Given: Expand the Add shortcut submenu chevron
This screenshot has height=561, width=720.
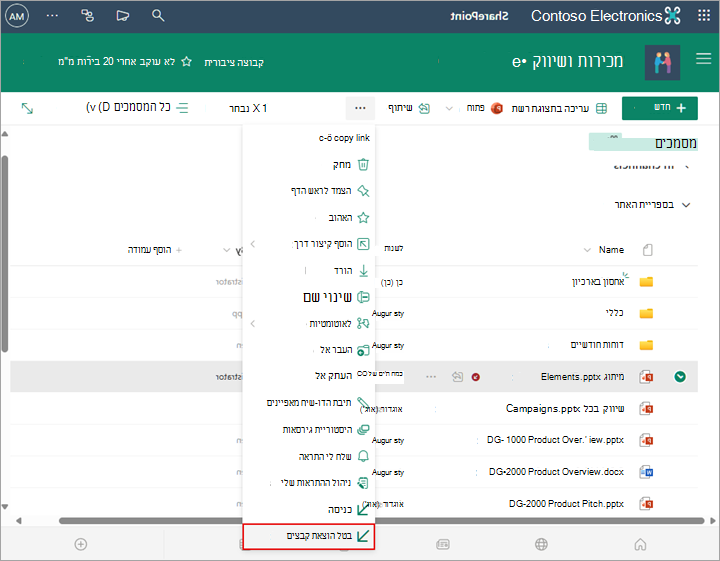Looking at the screenshot, I should coord(253,244).
